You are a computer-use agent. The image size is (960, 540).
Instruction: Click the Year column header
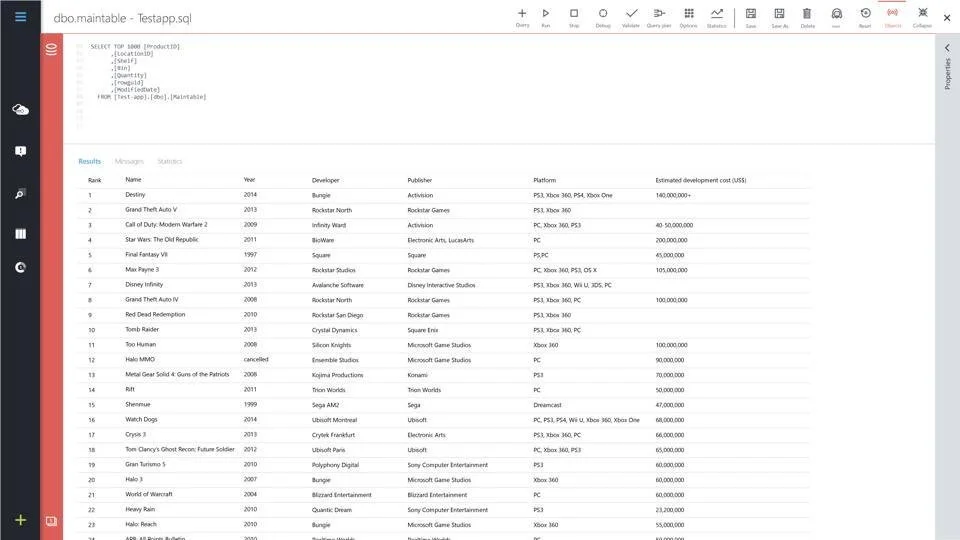pyautogui.click(x=249, y=179)
